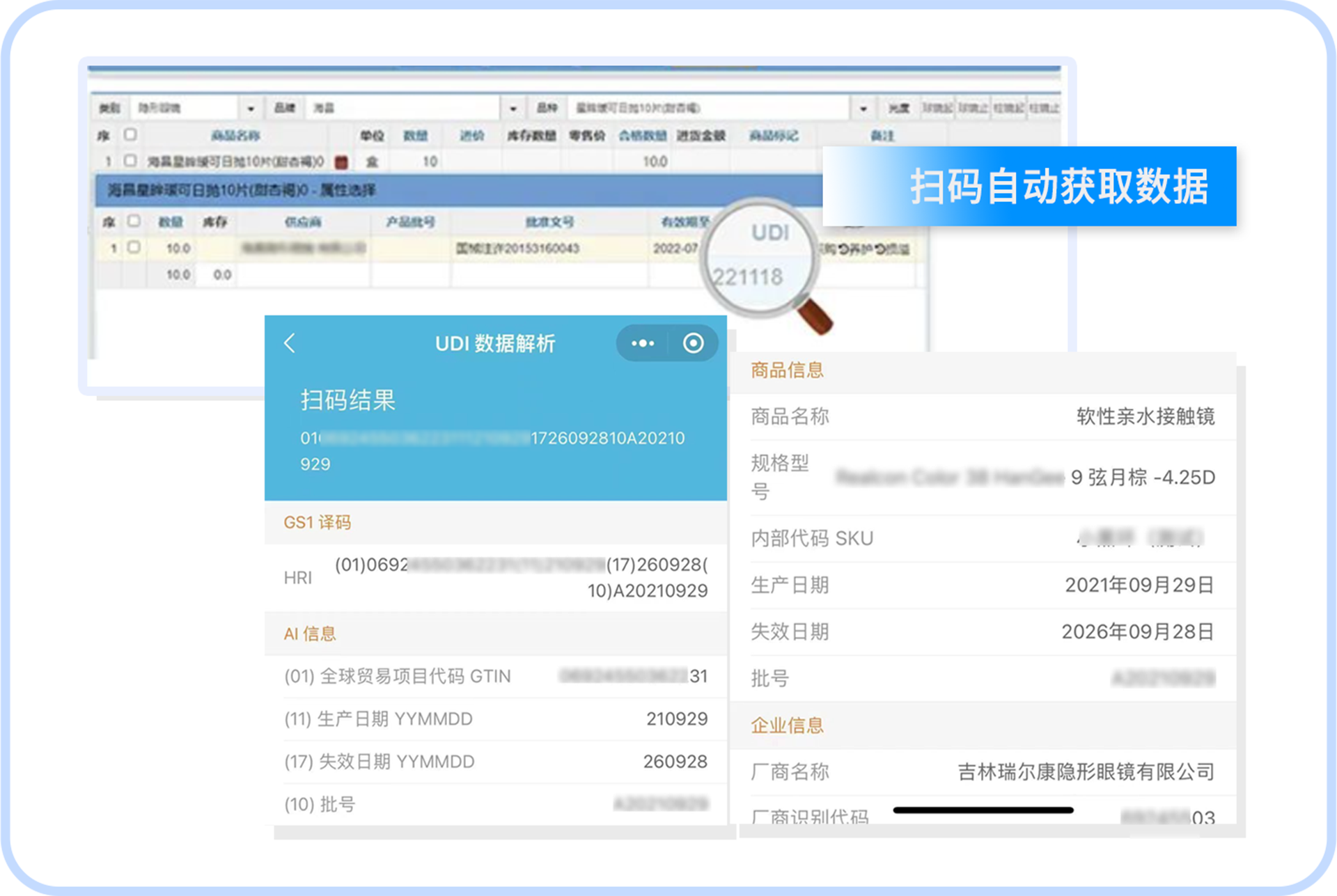Open the three-dot more menu
1337x896 pixels.
click(x=642, y=343)
